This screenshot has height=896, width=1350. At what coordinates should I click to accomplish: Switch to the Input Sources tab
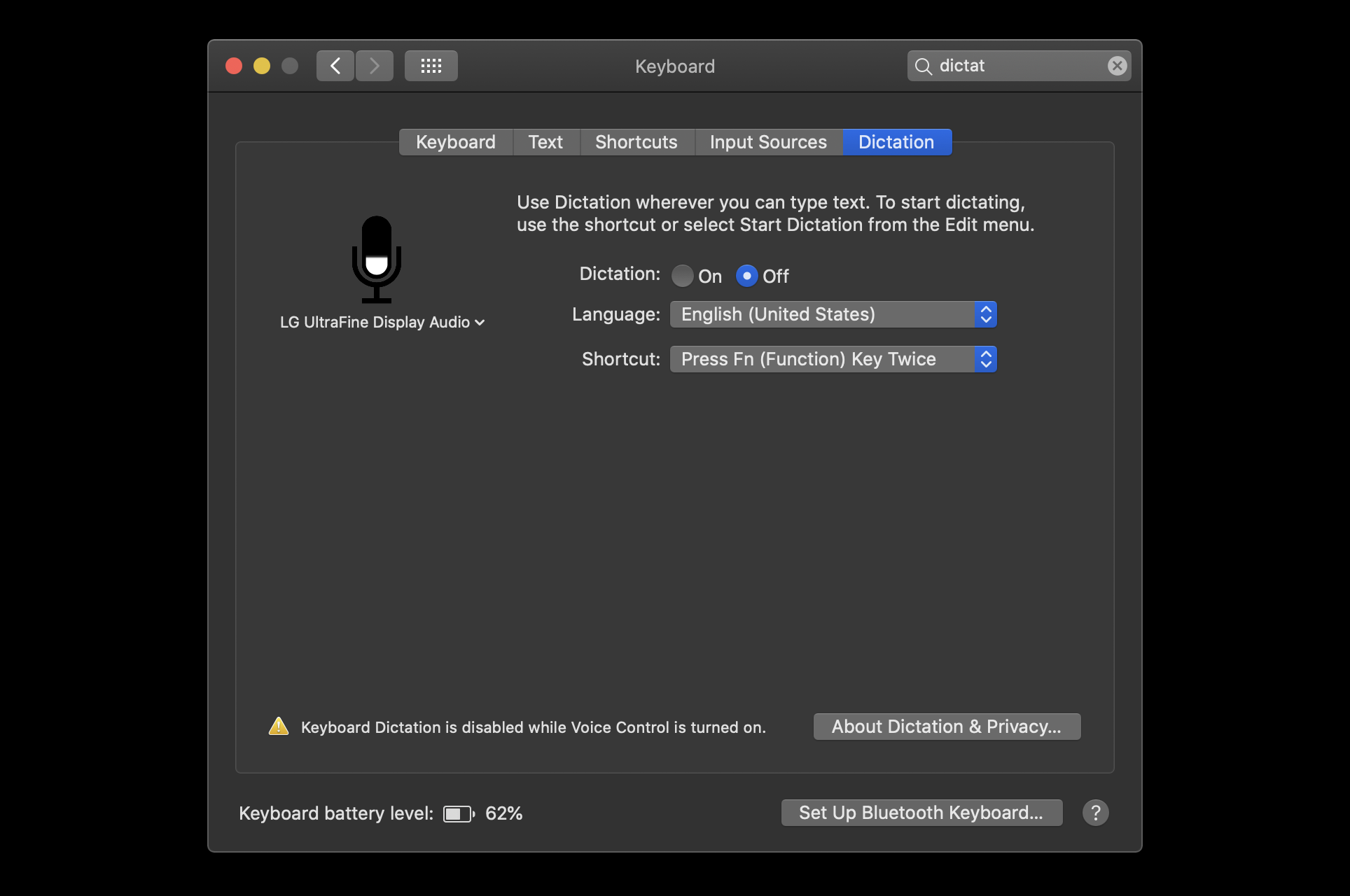[768, 142]
